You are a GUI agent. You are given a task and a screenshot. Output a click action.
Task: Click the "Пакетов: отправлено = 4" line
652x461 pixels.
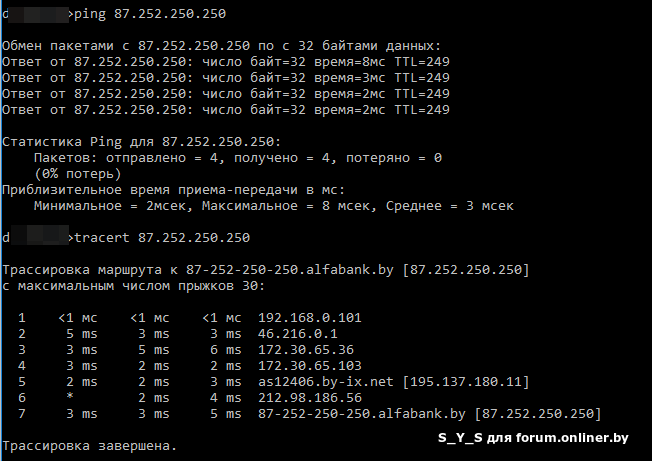click(237, 158)
